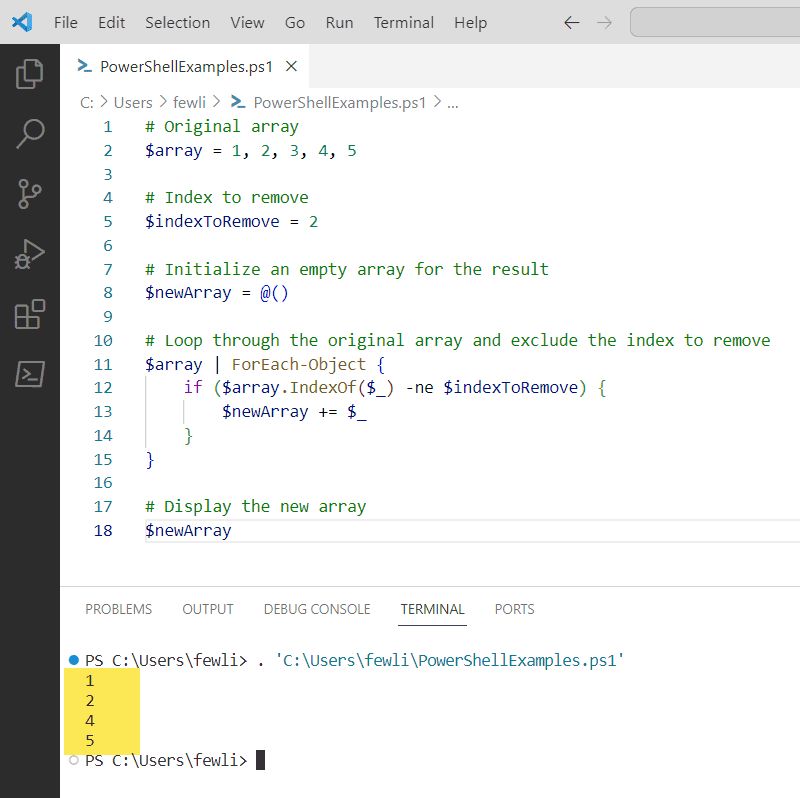The height and width of the screenshot is (798, 800).
Task: Expand the trailing ... breadcrumb
Action: click(453, 102)
